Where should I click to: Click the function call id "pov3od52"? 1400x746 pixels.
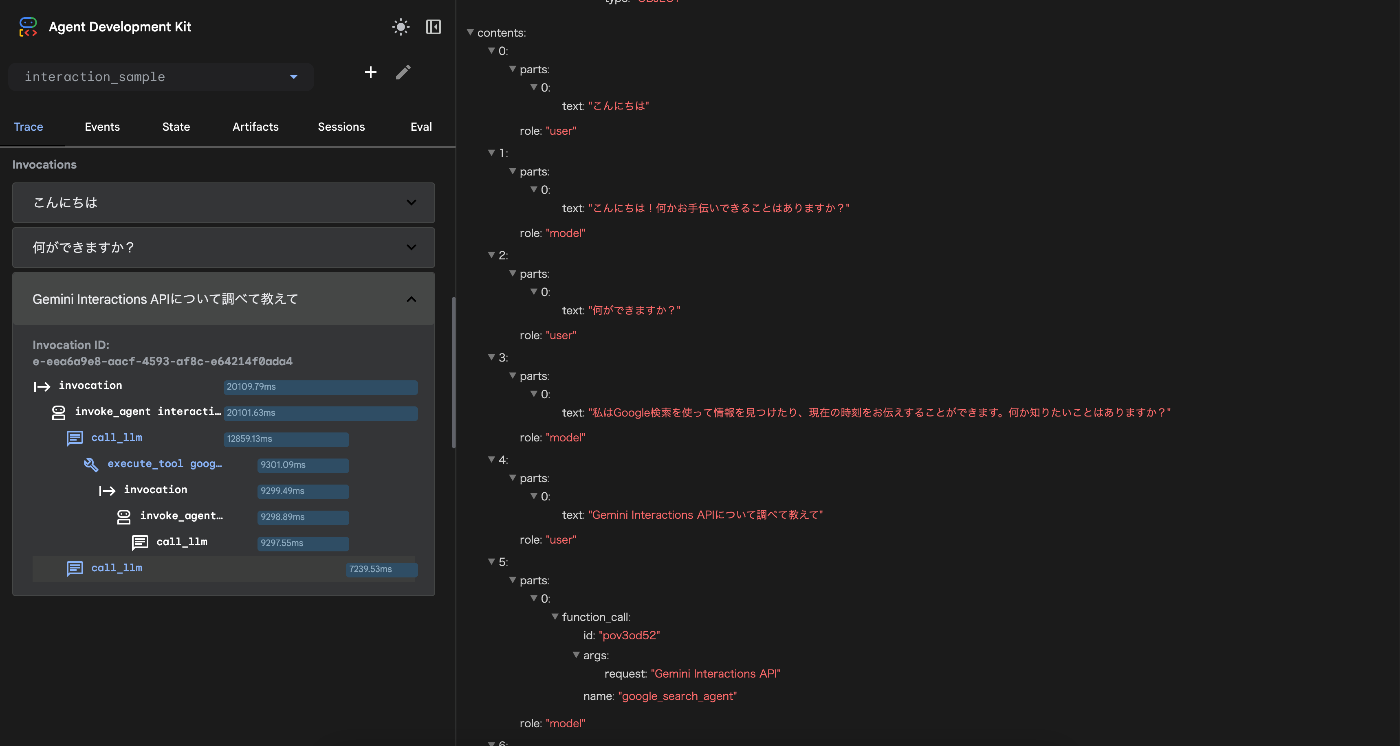(x=630, y=636)
